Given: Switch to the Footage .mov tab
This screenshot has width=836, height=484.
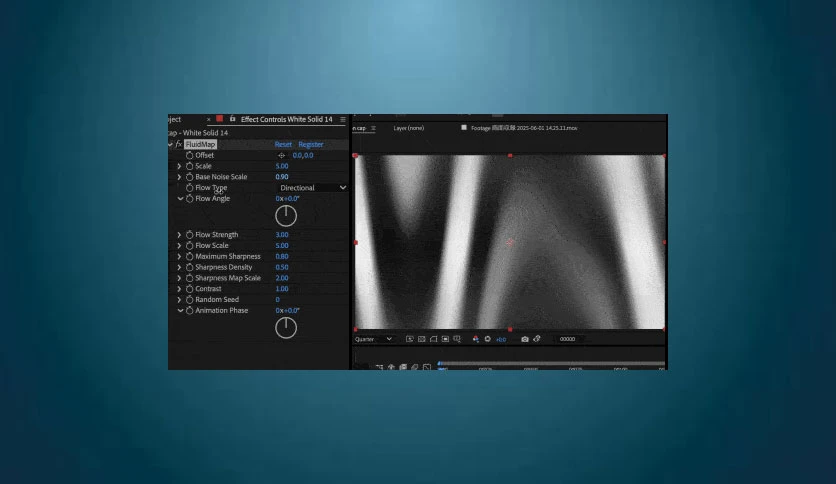Looking at the screenshot, I should [524, 128].
